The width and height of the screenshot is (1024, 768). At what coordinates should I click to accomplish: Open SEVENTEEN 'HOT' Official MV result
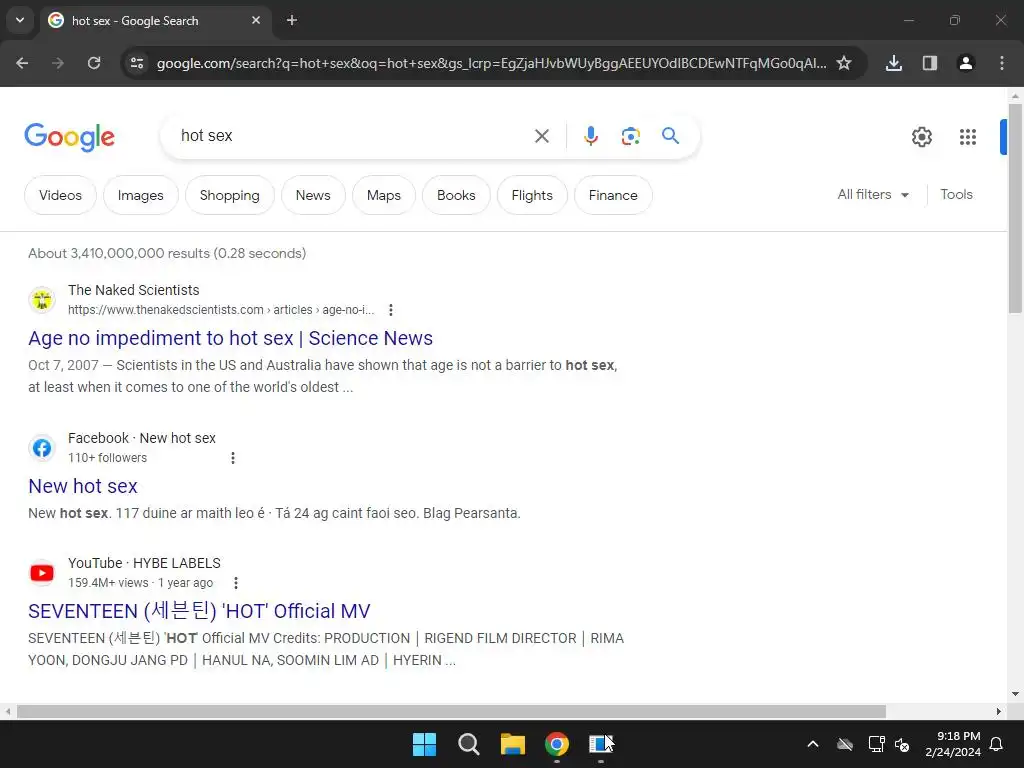[199, 611]
